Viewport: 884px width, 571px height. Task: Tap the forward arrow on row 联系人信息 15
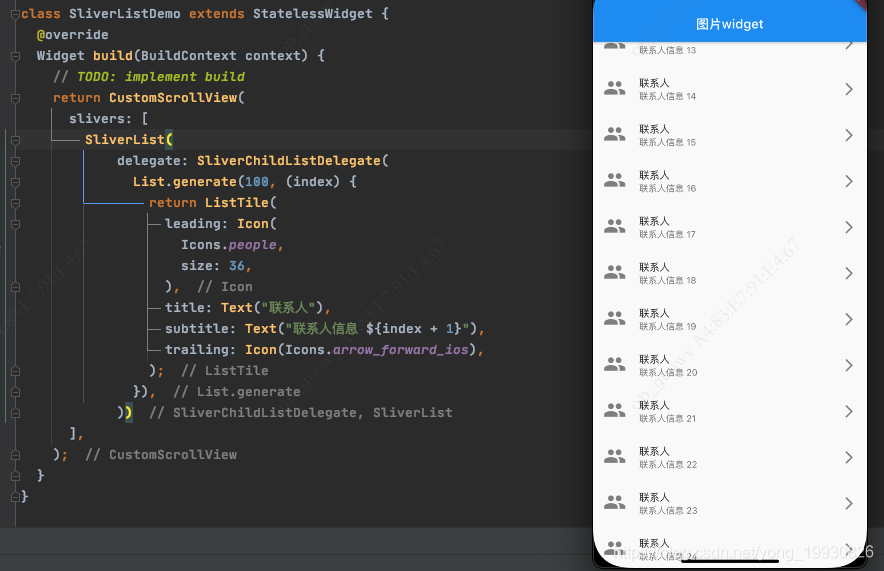point(849,135)
